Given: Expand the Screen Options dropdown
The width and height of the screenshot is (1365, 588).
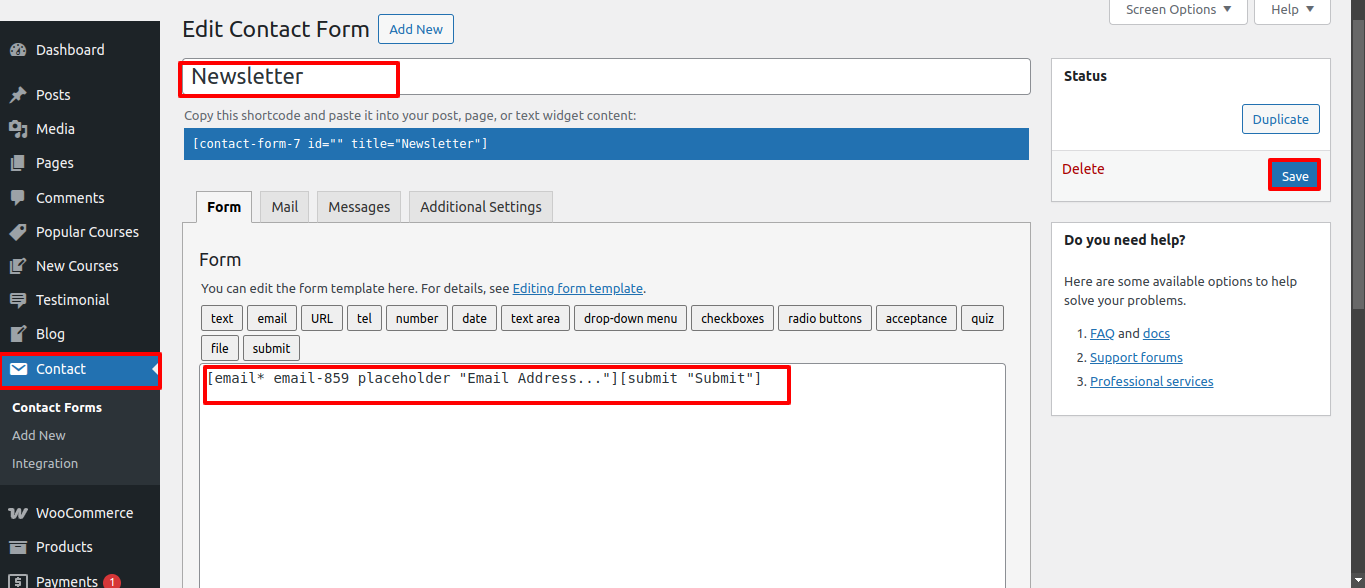Looking at the screenshot, I should pos(1178,10).
